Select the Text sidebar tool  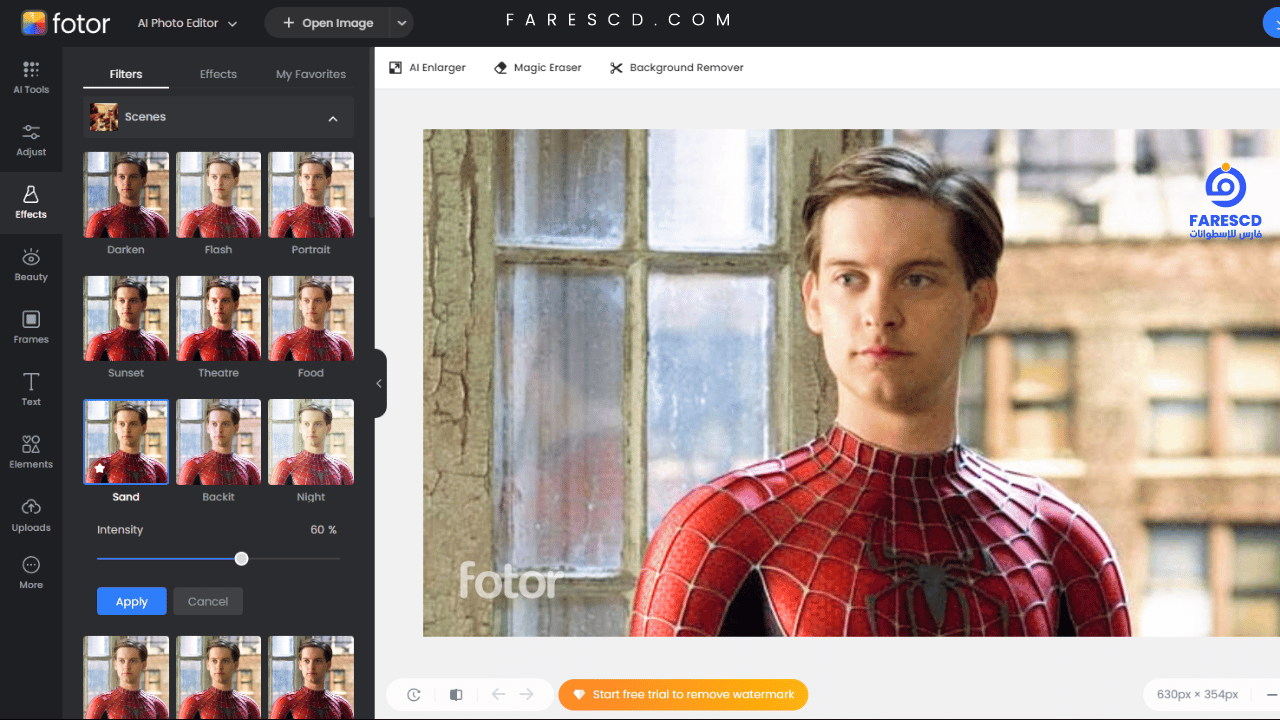31,390
